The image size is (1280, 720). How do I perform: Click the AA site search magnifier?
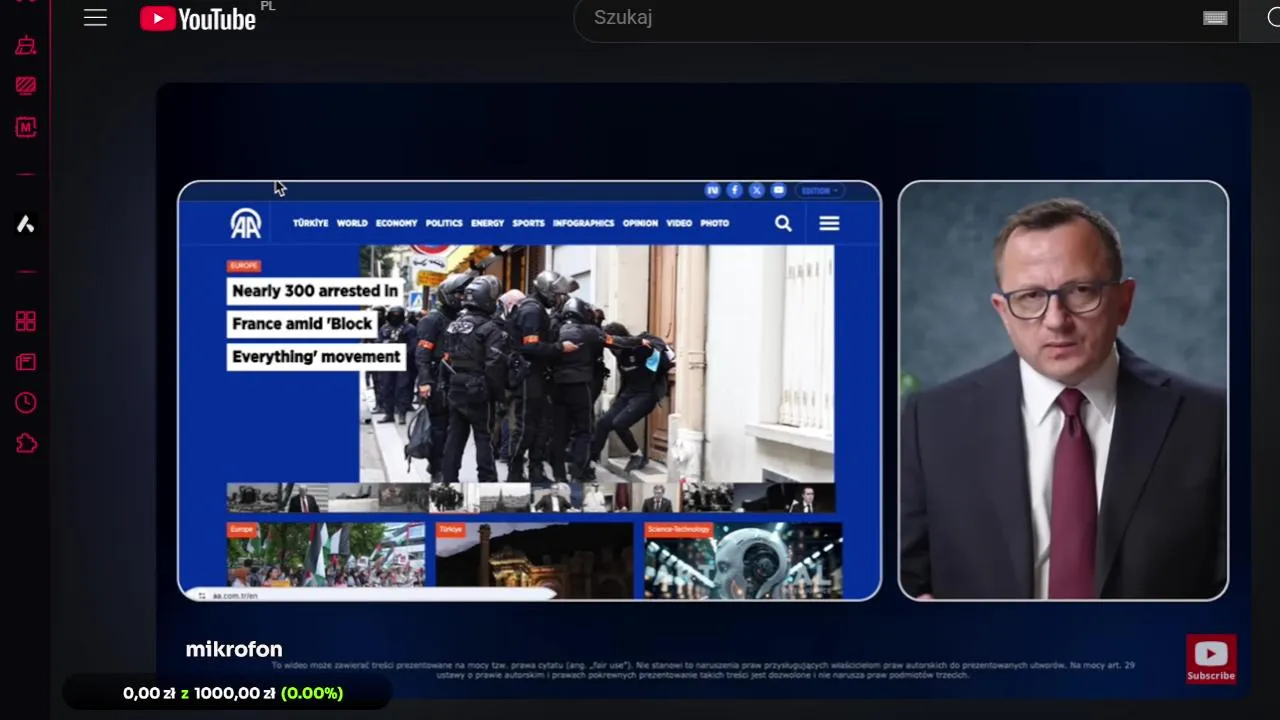point(783,223)
